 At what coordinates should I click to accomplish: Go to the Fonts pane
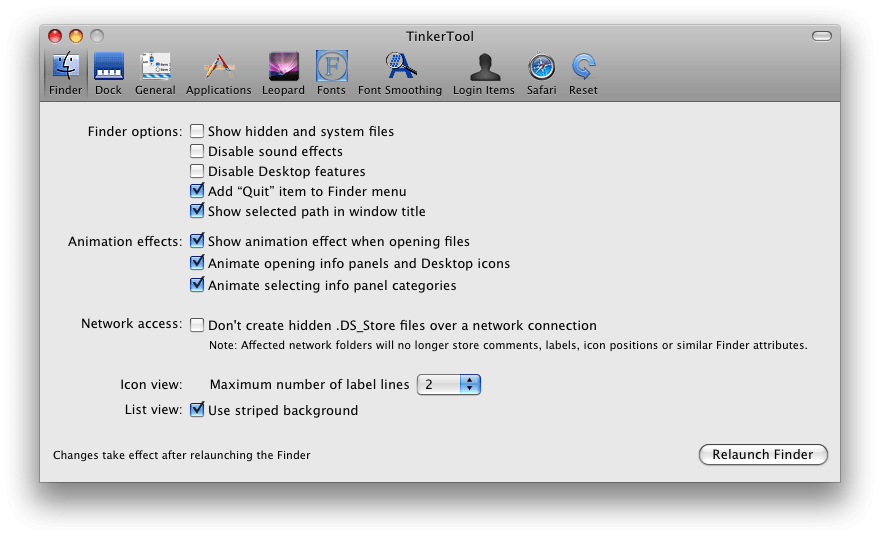pyautogui.click(x=331, y=73)
